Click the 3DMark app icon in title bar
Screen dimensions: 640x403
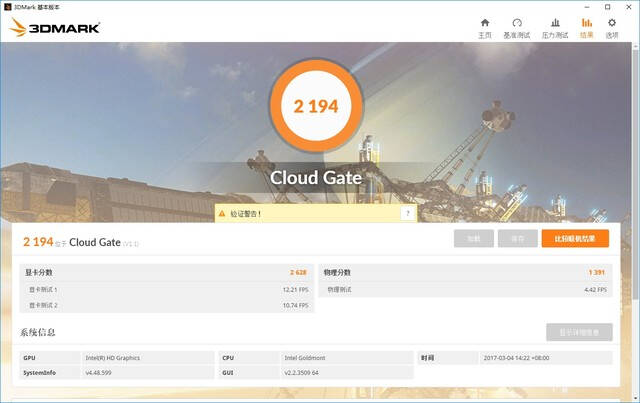(7, 7)
